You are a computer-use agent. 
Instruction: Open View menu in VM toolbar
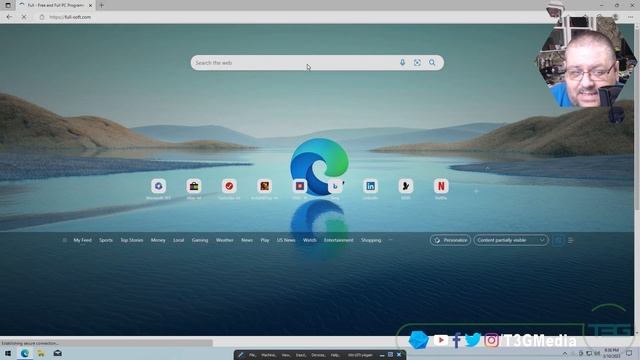(286, 355)
